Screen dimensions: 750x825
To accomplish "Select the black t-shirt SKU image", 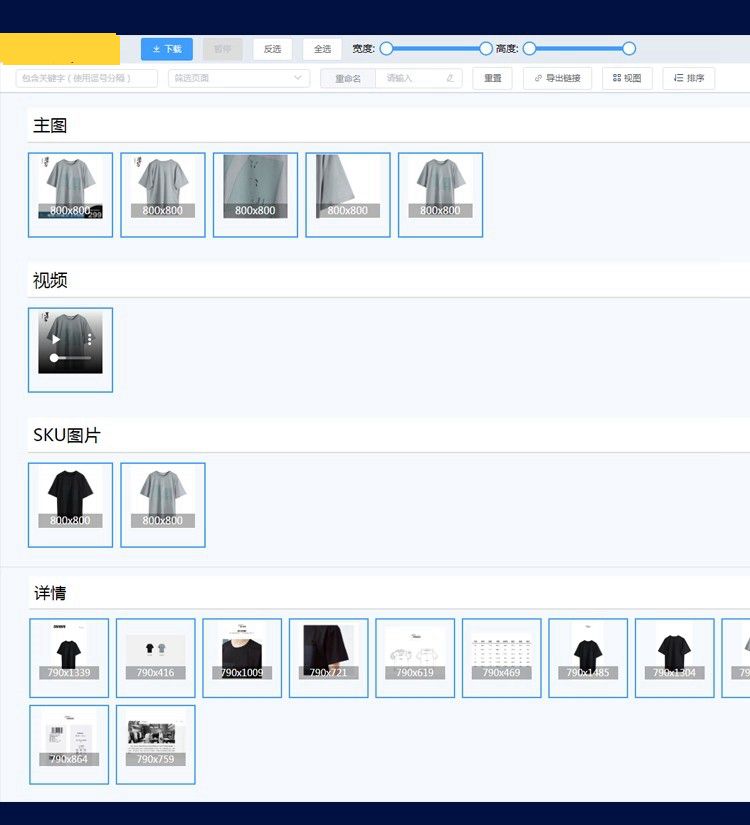I will click(71, 505).
